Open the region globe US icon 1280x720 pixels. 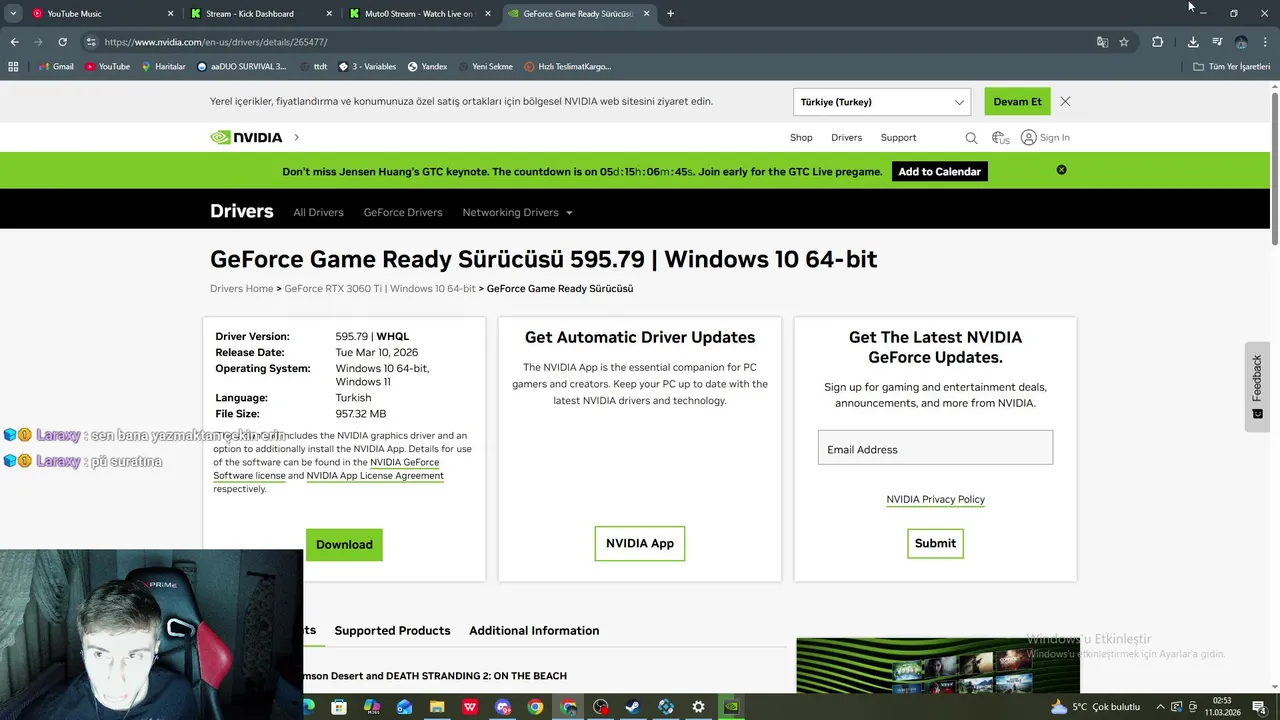tap(1000, 138)
